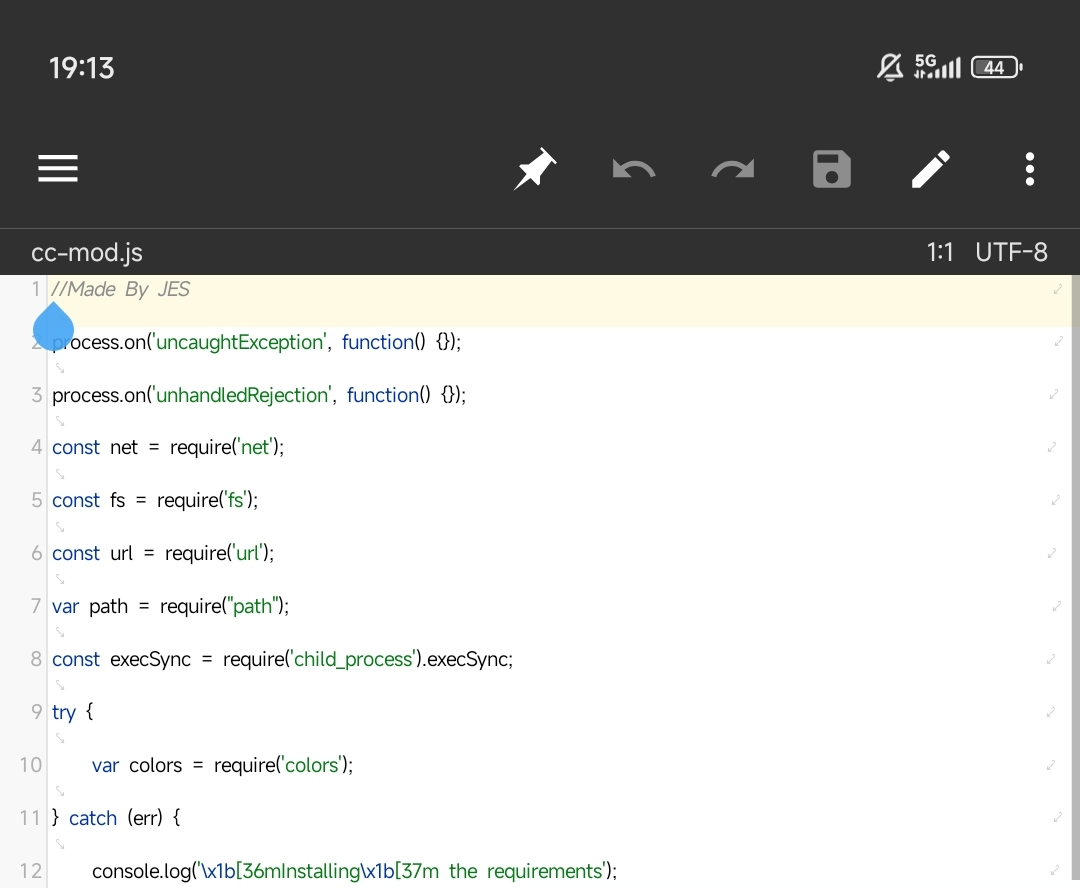
Task: Open the hamburger navigation menu
Action: point(58,169)
